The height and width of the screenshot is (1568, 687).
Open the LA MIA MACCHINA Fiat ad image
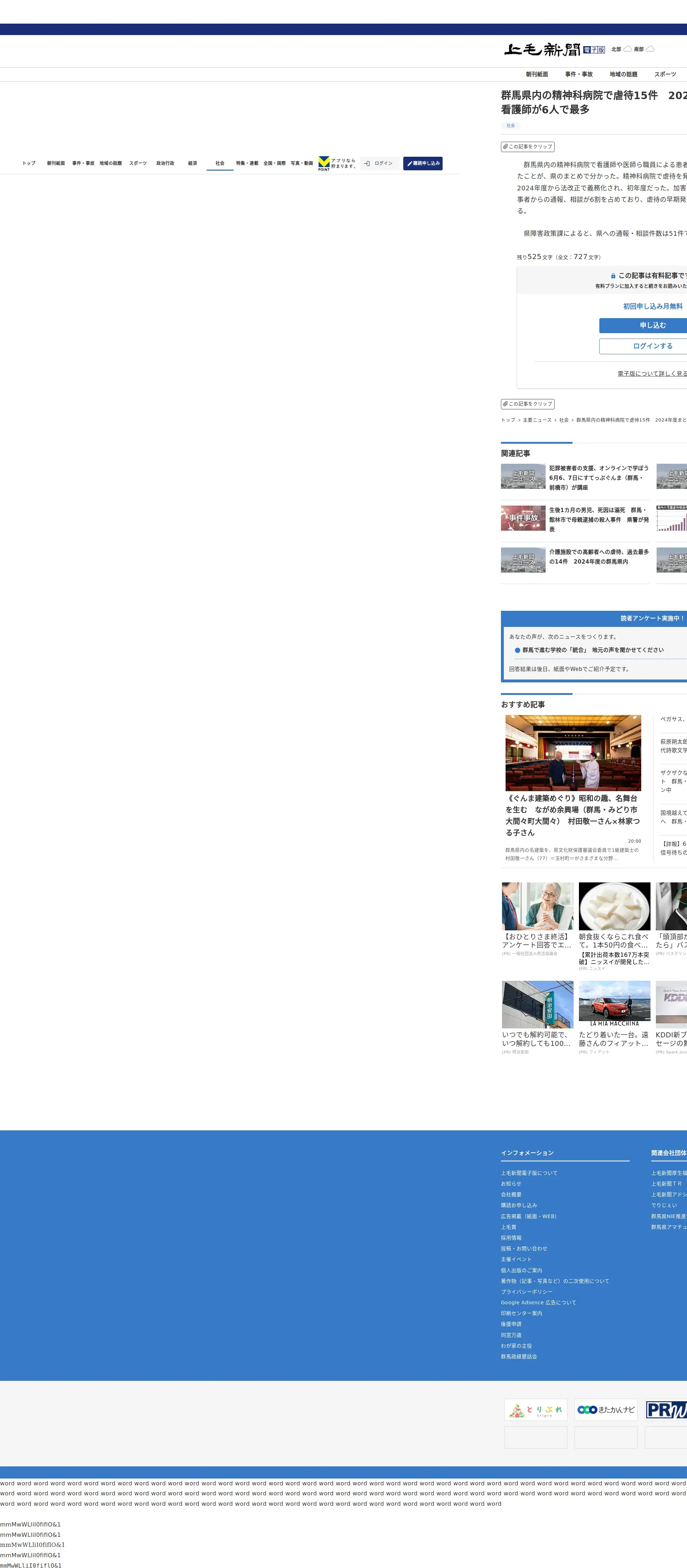click(615, 1004)
